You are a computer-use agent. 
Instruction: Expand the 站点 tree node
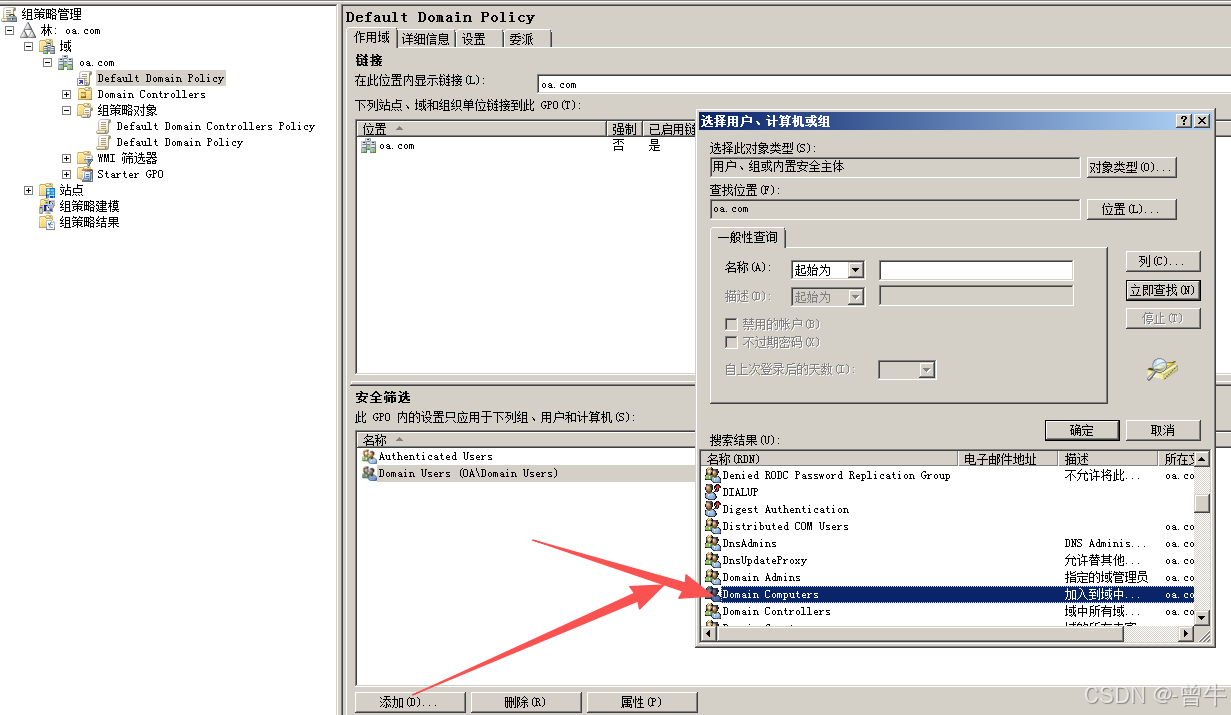point(29,190)
